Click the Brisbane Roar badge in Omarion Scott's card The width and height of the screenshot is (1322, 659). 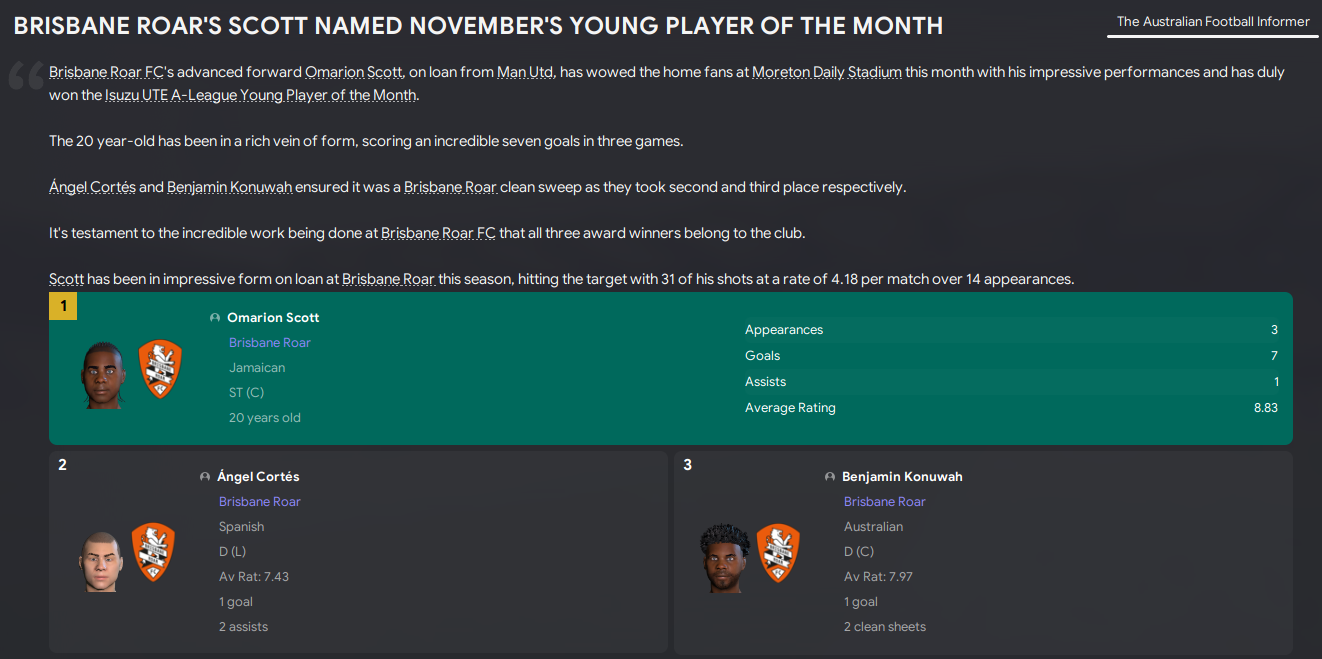point(160,370)
